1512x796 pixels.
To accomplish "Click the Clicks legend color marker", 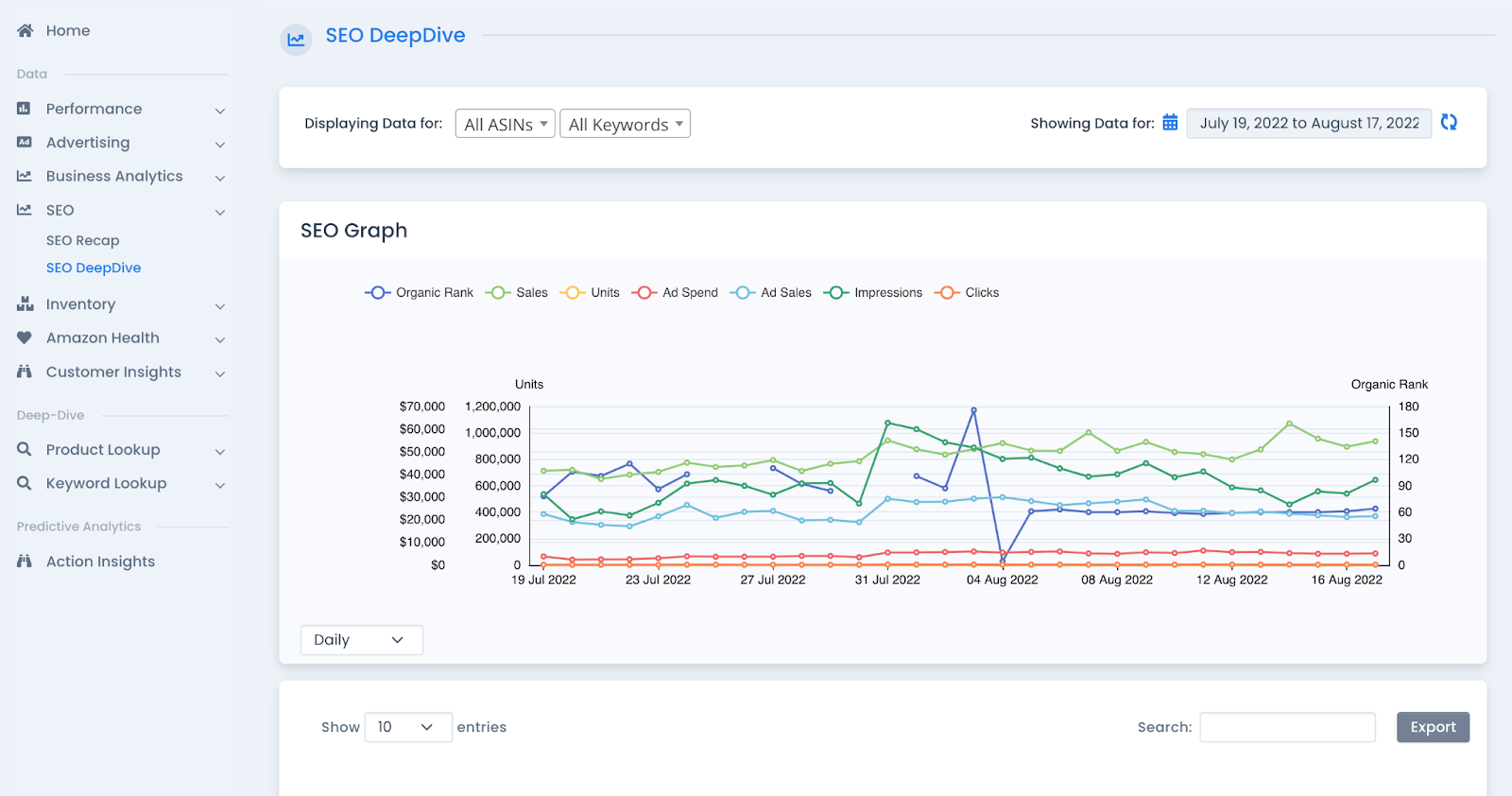I will click(947, 293).
